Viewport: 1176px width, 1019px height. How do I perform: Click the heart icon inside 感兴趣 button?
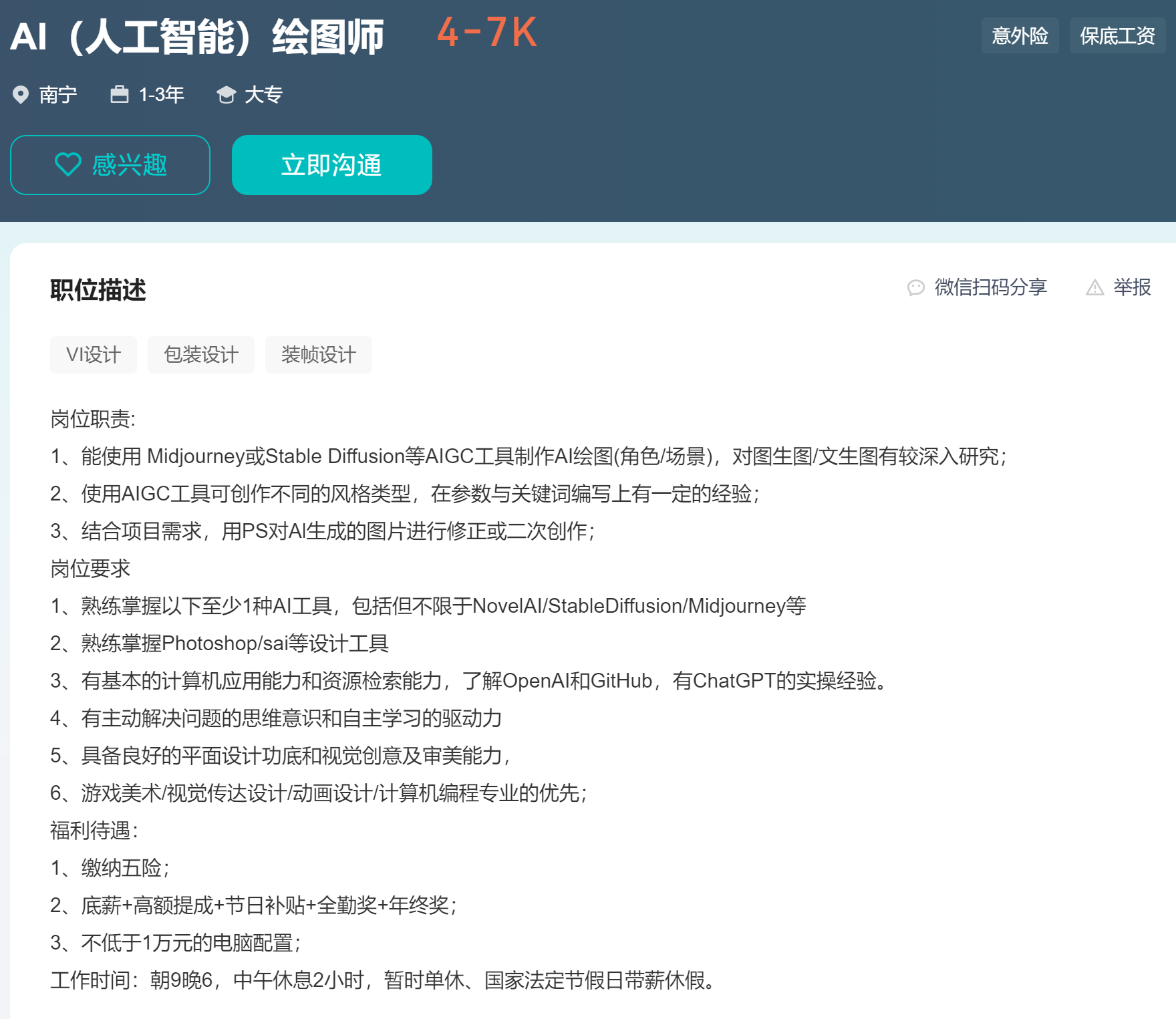tap(67, 164)
